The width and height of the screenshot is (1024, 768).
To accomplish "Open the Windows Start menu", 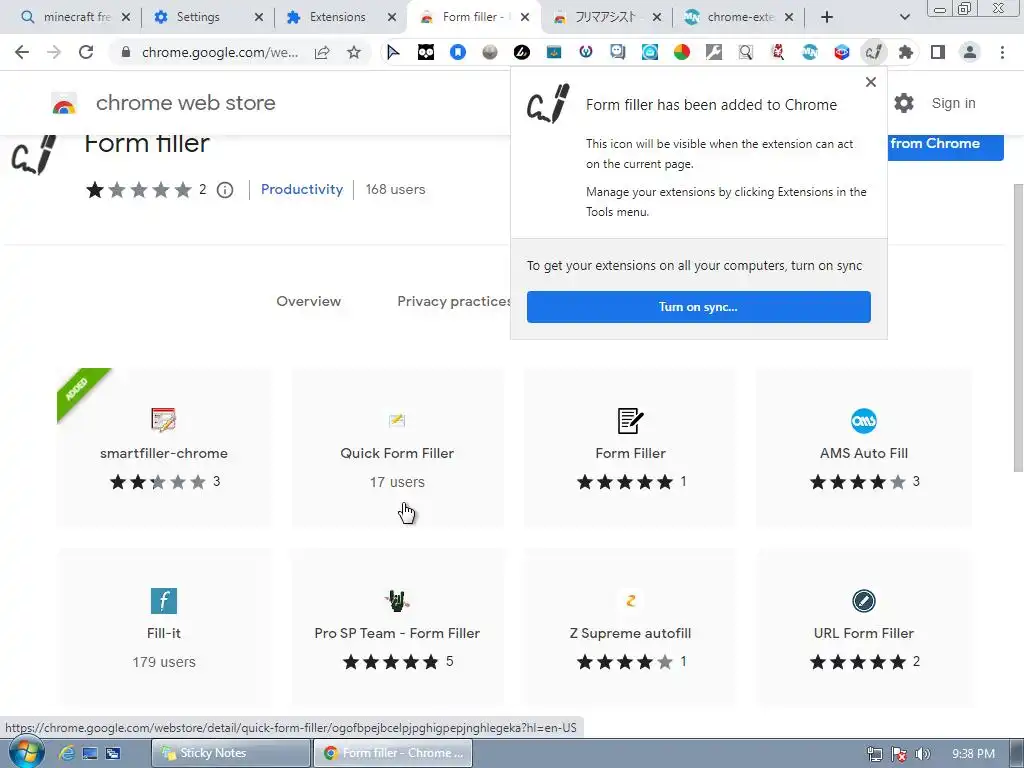I will click(x=26, y=752).
